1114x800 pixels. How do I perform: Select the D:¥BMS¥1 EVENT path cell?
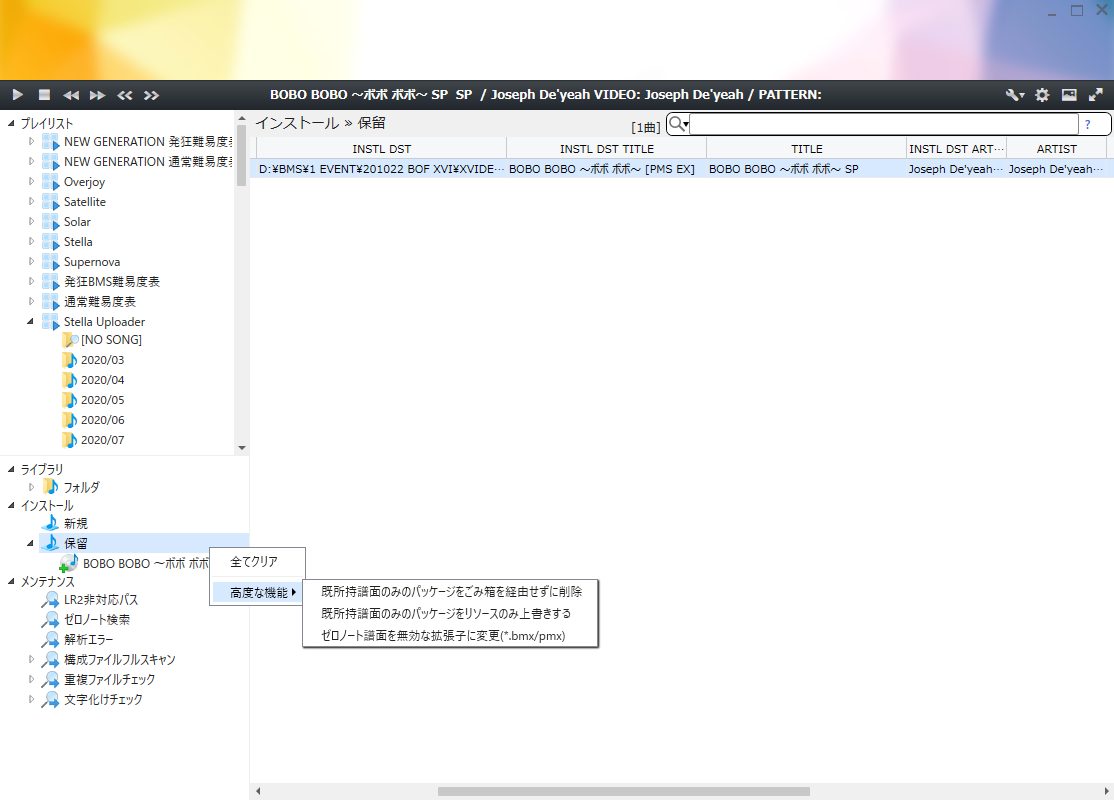click(x=382, y=169)
